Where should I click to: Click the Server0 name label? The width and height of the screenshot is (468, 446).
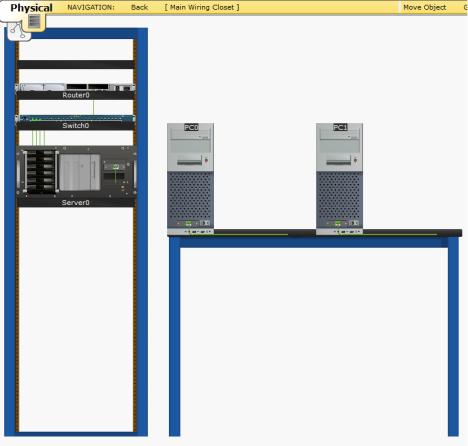coord(76,203)
